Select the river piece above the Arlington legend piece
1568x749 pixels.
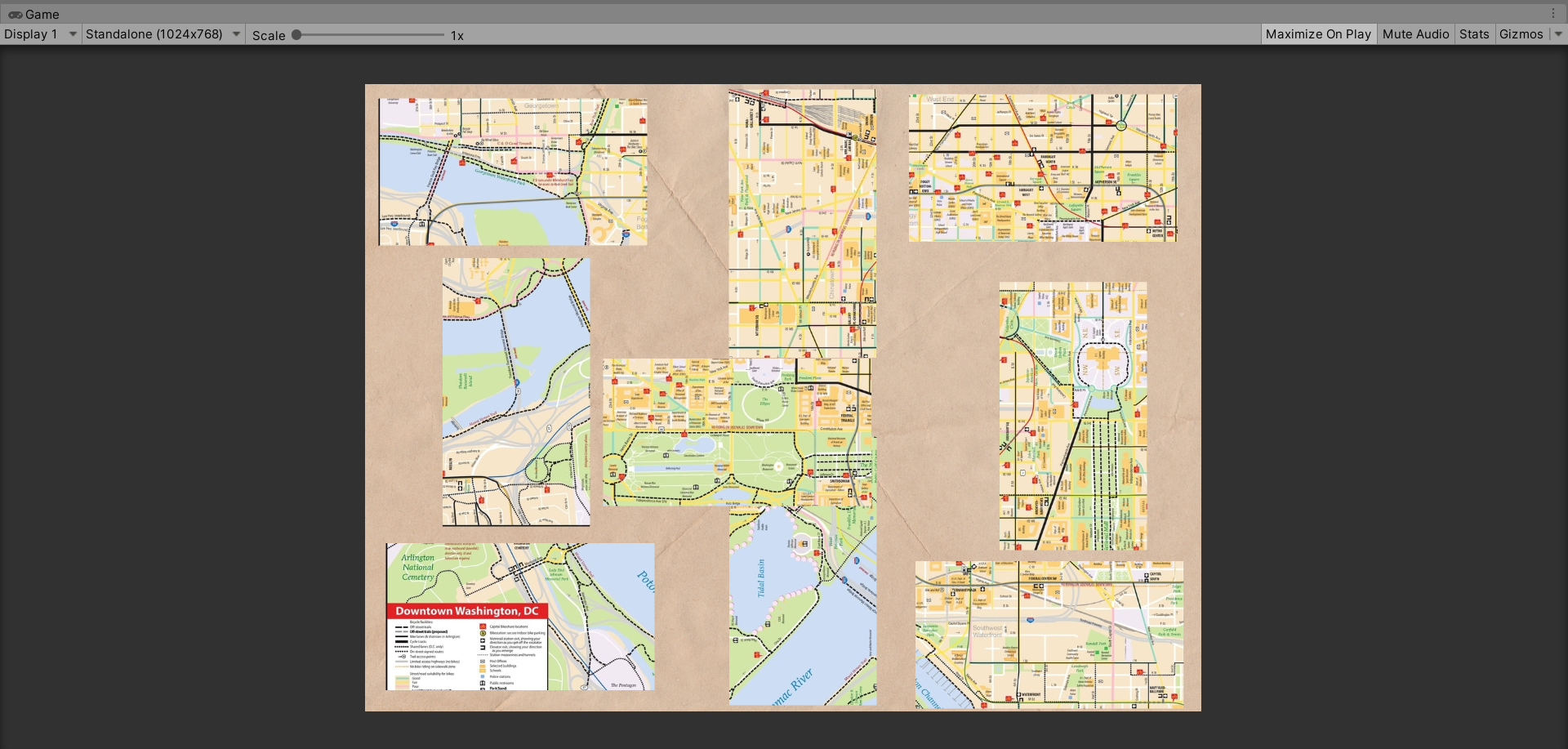point(516,392)
